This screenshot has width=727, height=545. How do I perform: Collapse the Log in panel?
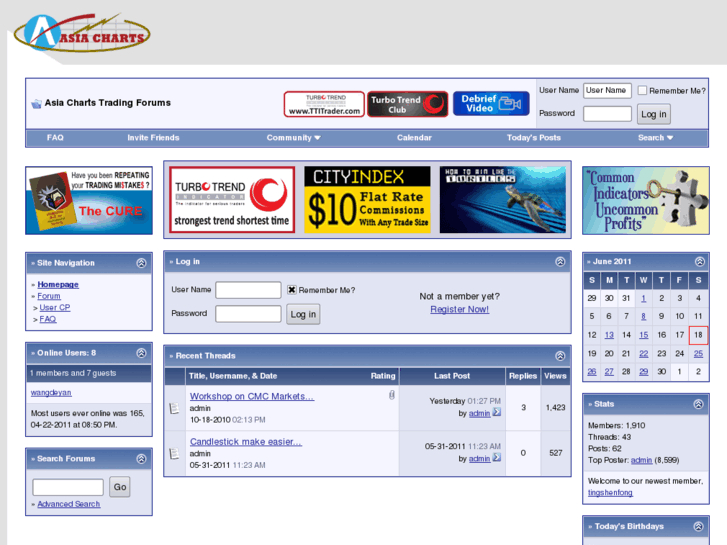(x=560, y=262)
